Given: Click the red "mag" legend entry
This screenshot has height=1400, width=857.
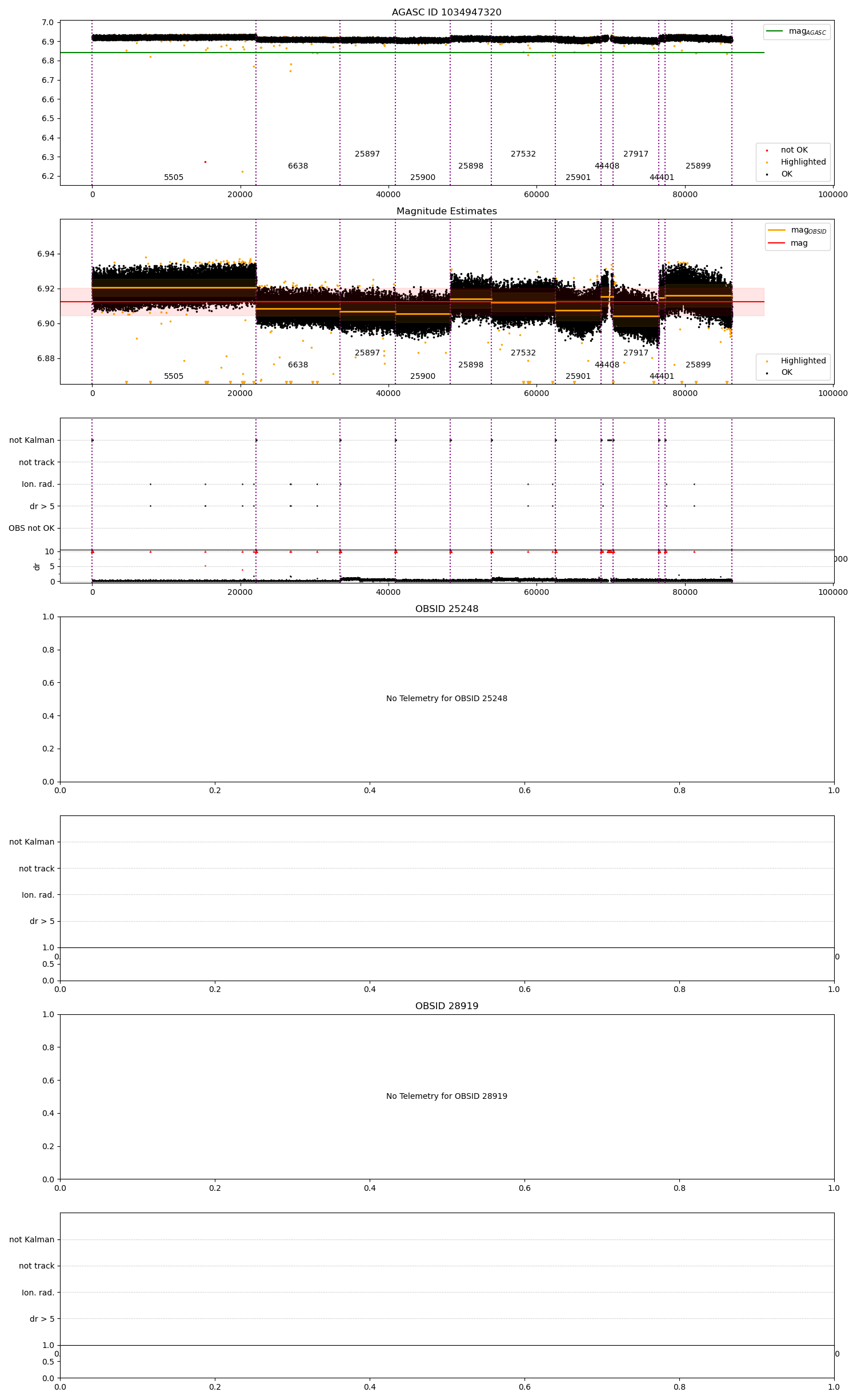Looking at the screenshot, I should click(x=788, y=243).
